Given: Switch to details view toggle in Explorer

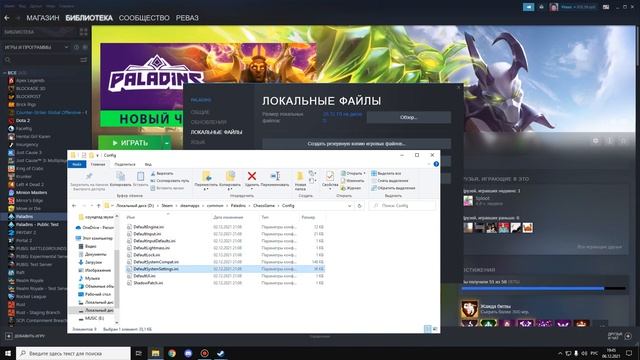Looking at the screenshot, I should [x=427, y=329].
